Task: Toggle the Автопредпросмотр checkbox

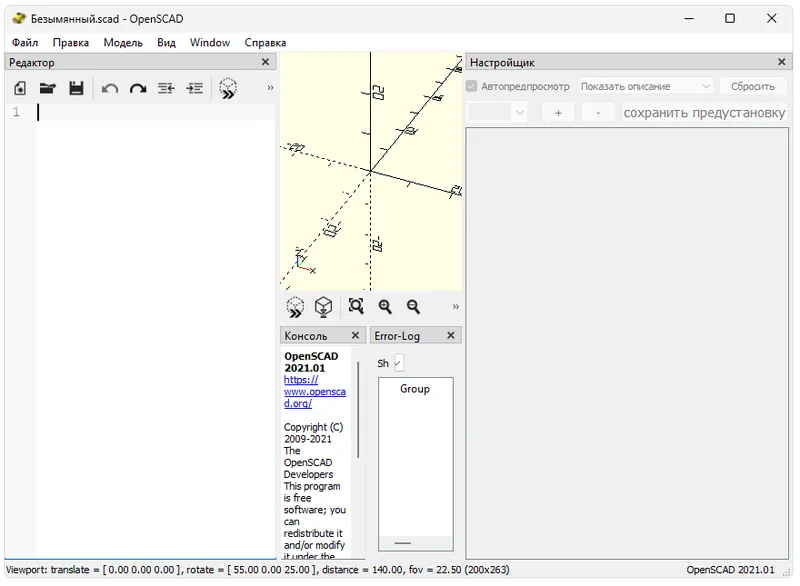Action: pos(471,86)
